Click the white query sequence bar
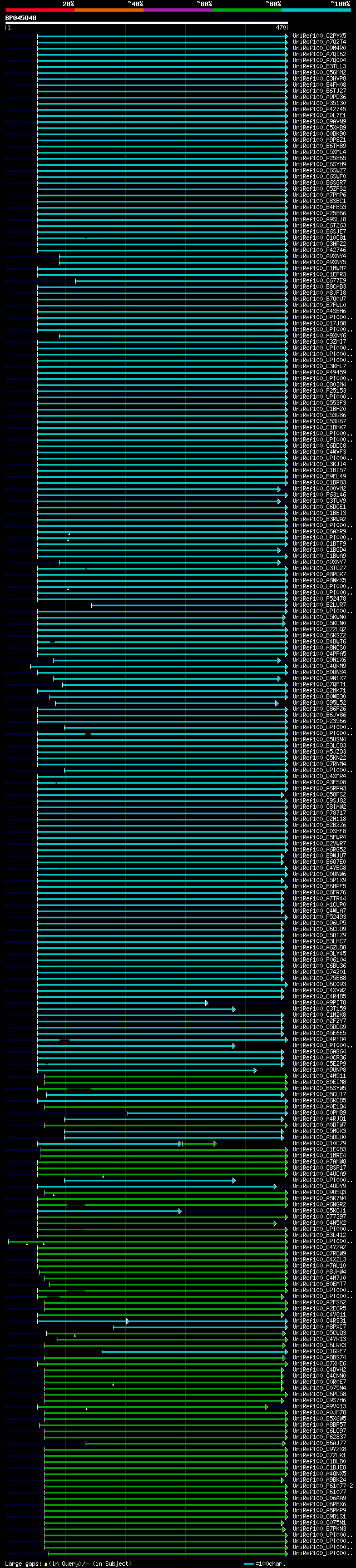The width and height of the screenshot is (356, 1568). pyautogui.click(x=147, y=23)
